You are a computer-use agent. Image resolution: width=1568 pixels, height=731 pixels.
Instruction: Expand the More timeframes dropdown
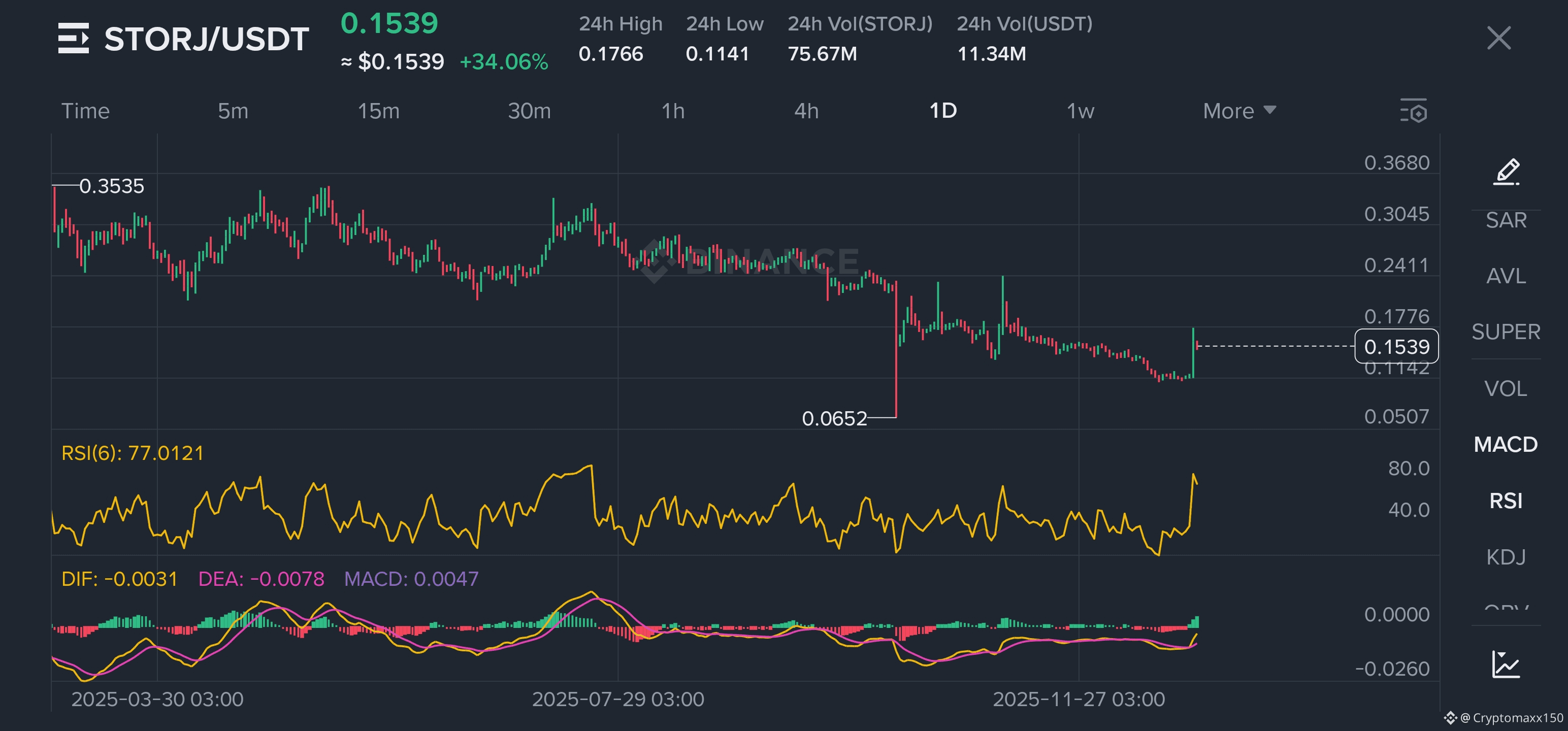pos(1238,111)
